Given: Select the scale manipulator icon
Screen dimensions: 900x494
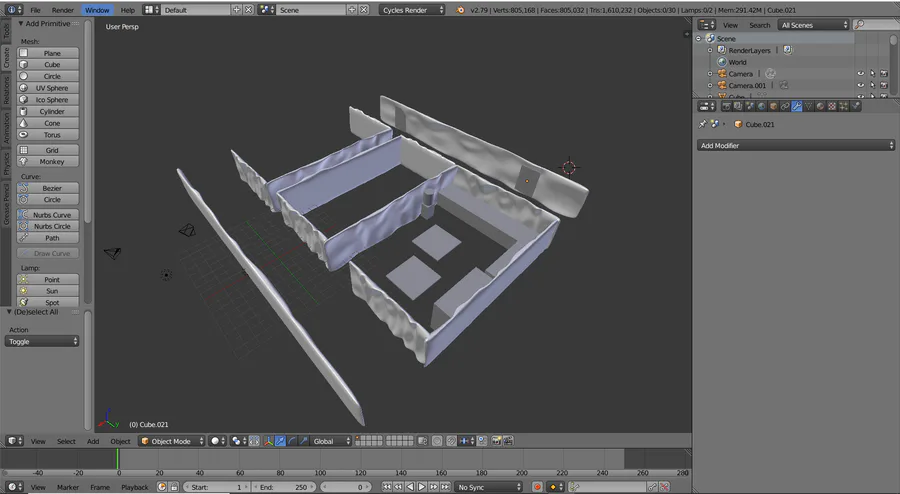Looking at the screenshot, I should [304, 441].
